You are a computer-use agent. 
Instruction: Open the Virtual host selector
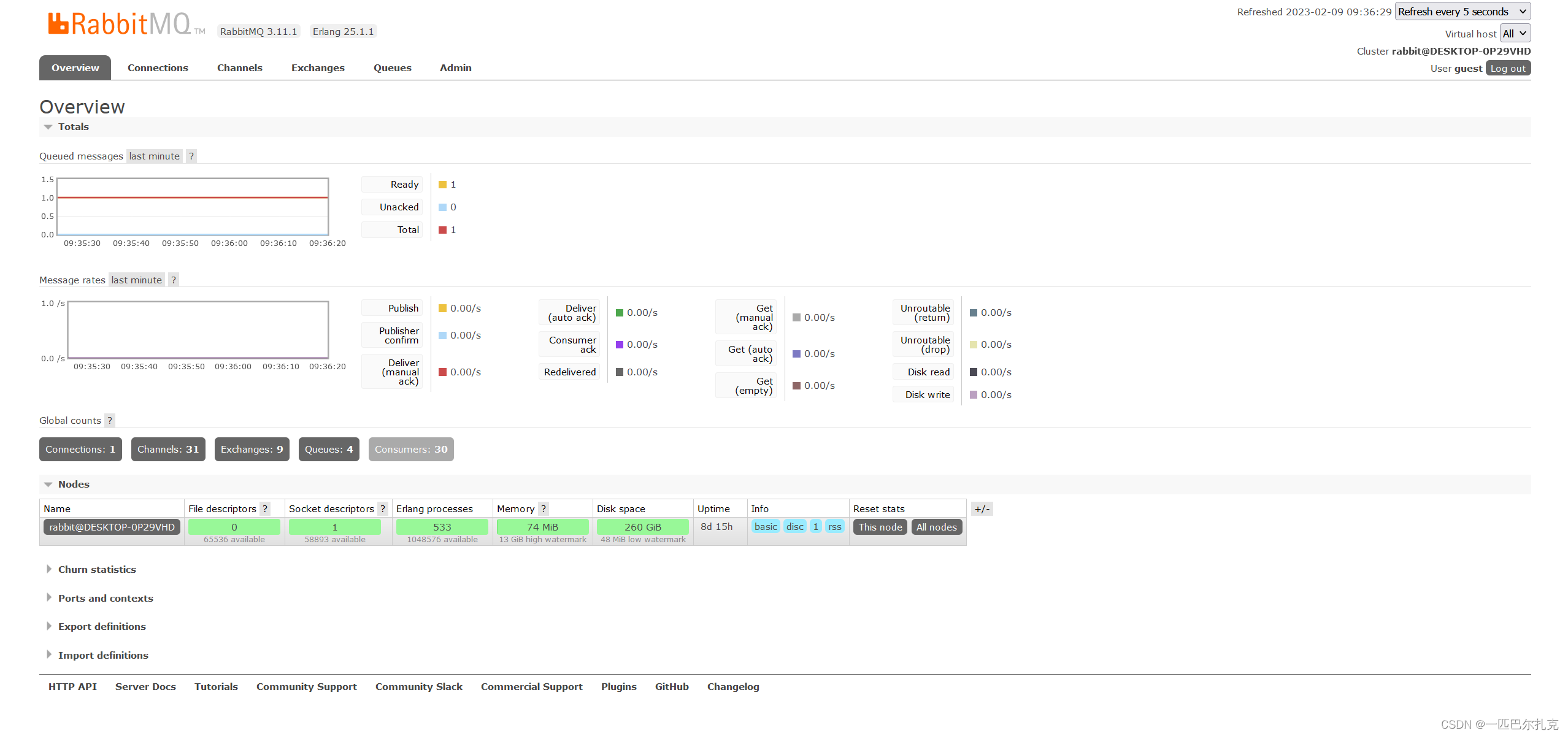pos(1515,34)
